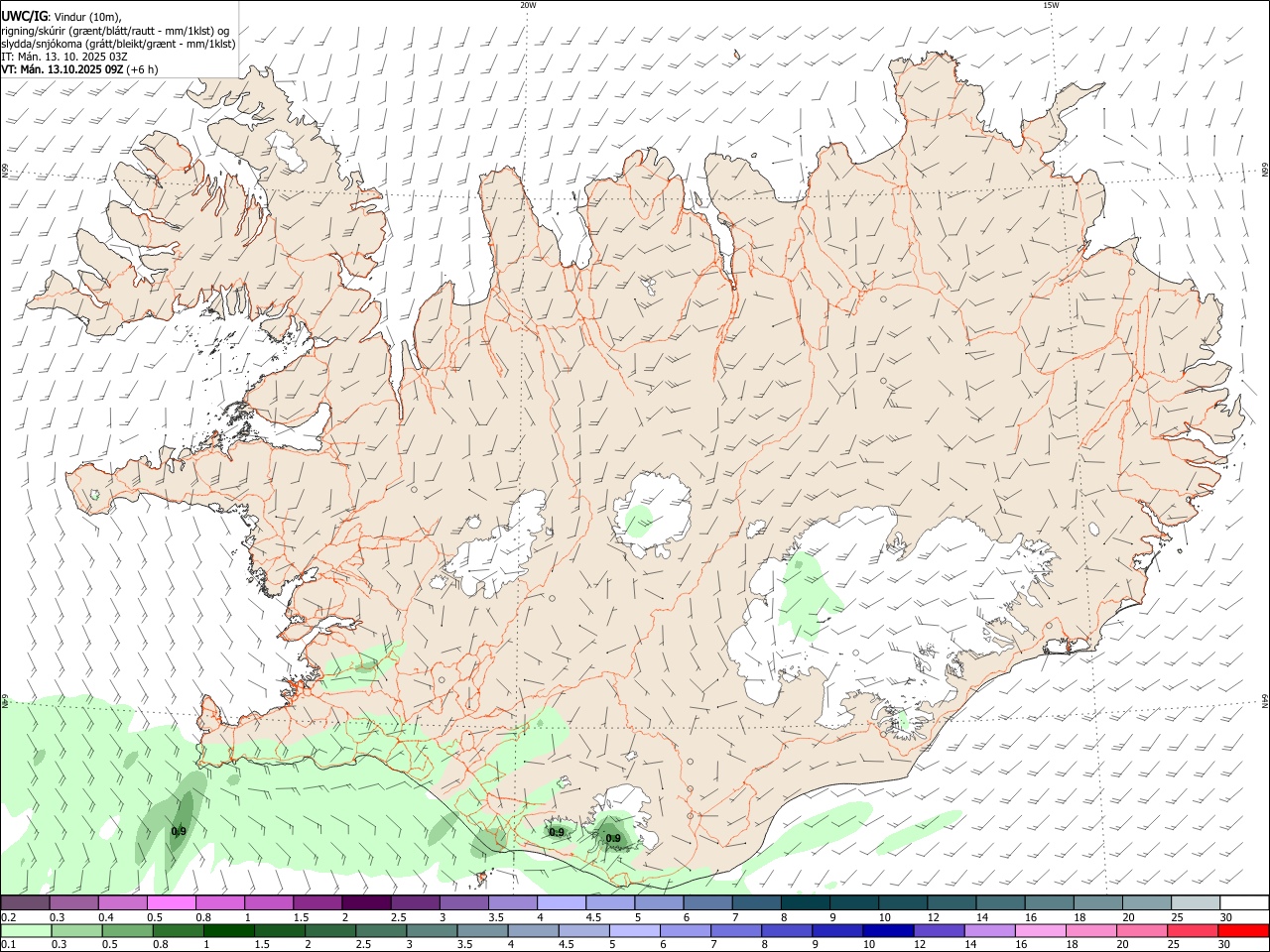Click the green rain patch on Hofsjökull glacier

pyautogui.click(x=639, y=522)
